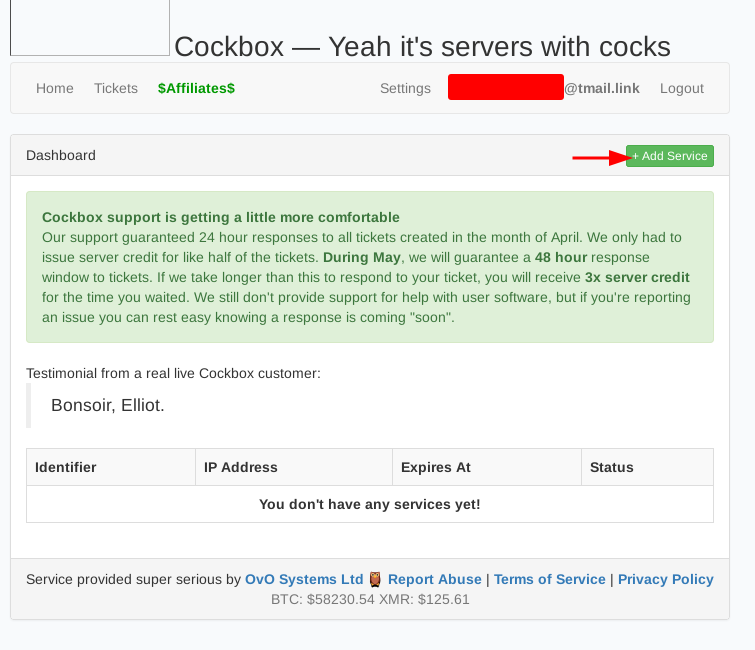This screenshot has height=650, width=755.
Task: Open account Settings in the navbar
Action: point(405,88)
